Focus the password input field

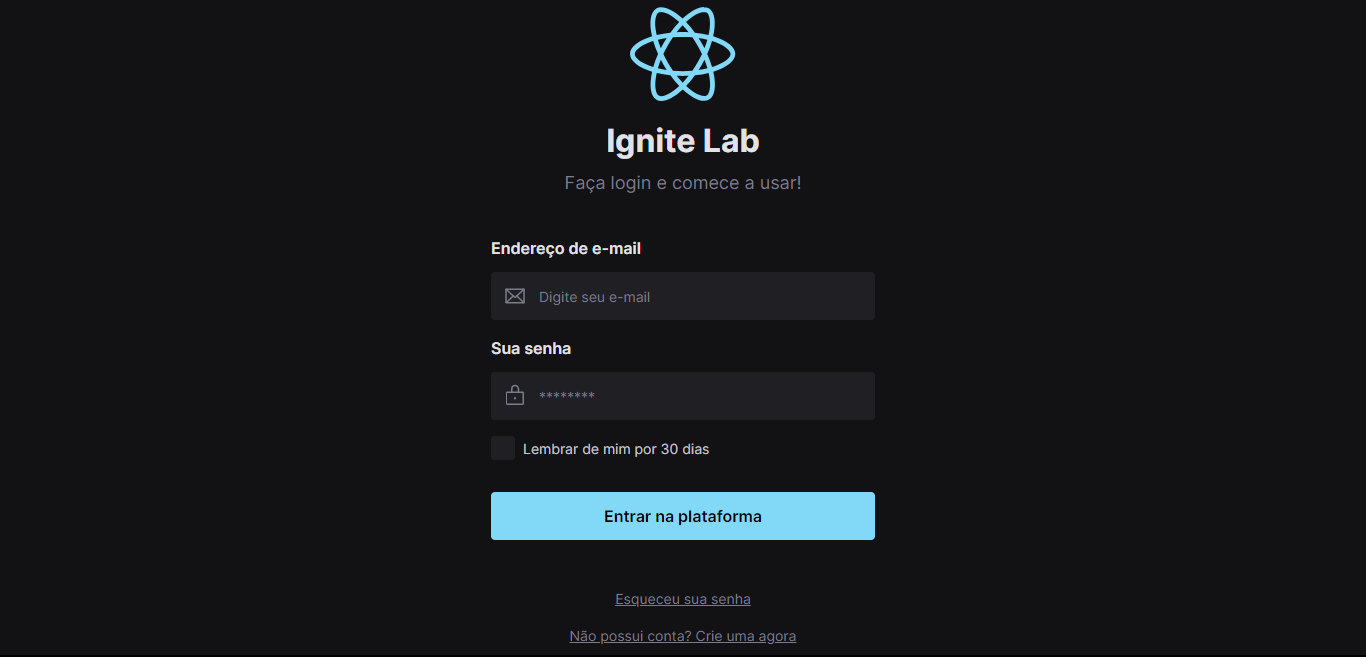(683, 396)
